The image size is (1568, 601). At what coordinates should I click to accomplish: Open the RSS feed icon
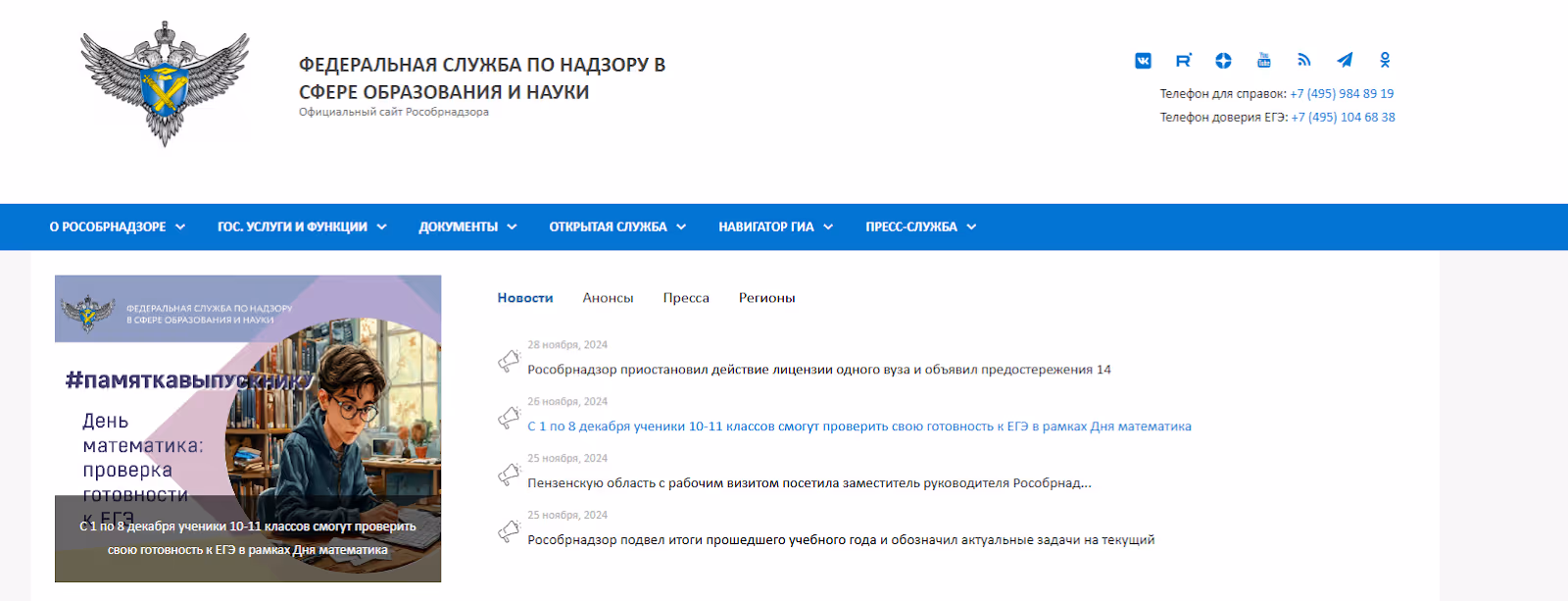(1304, 61)
